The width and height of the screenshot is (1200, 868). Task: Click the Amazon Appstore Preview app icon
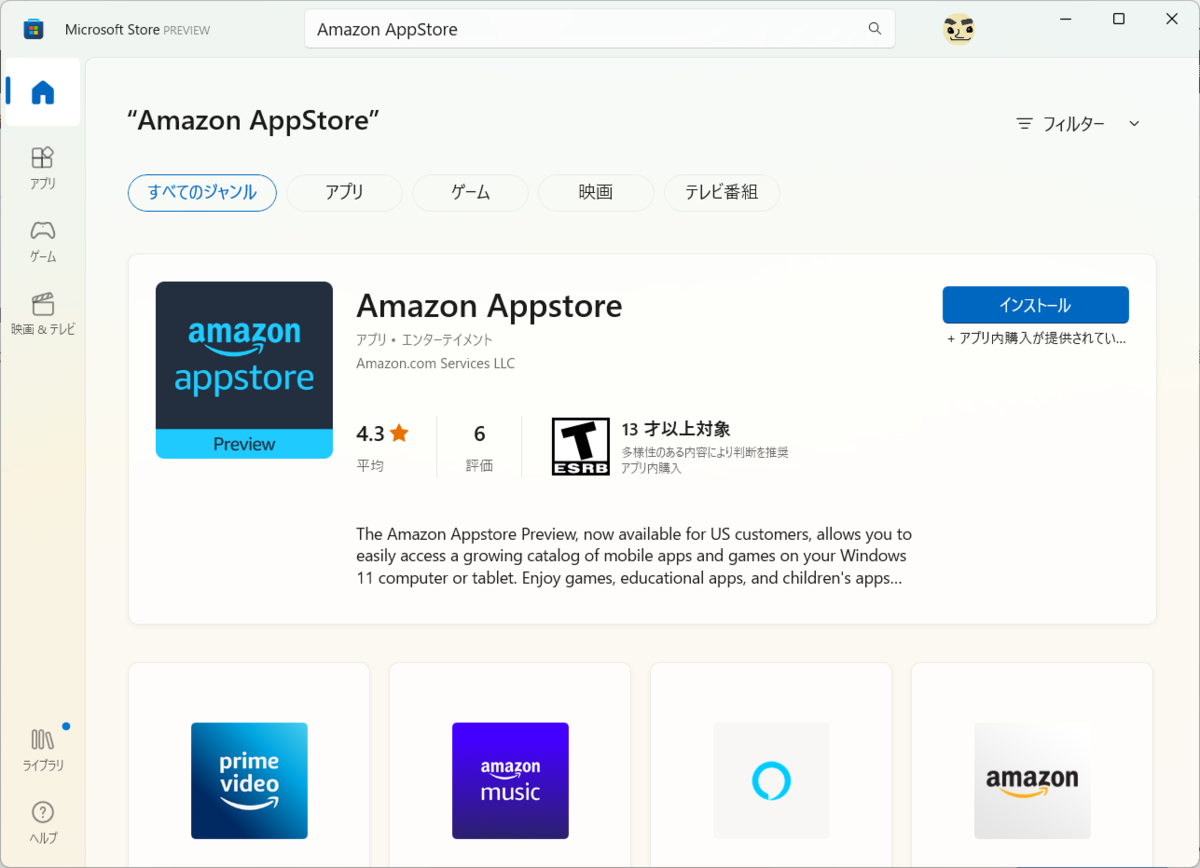[244, 370]
